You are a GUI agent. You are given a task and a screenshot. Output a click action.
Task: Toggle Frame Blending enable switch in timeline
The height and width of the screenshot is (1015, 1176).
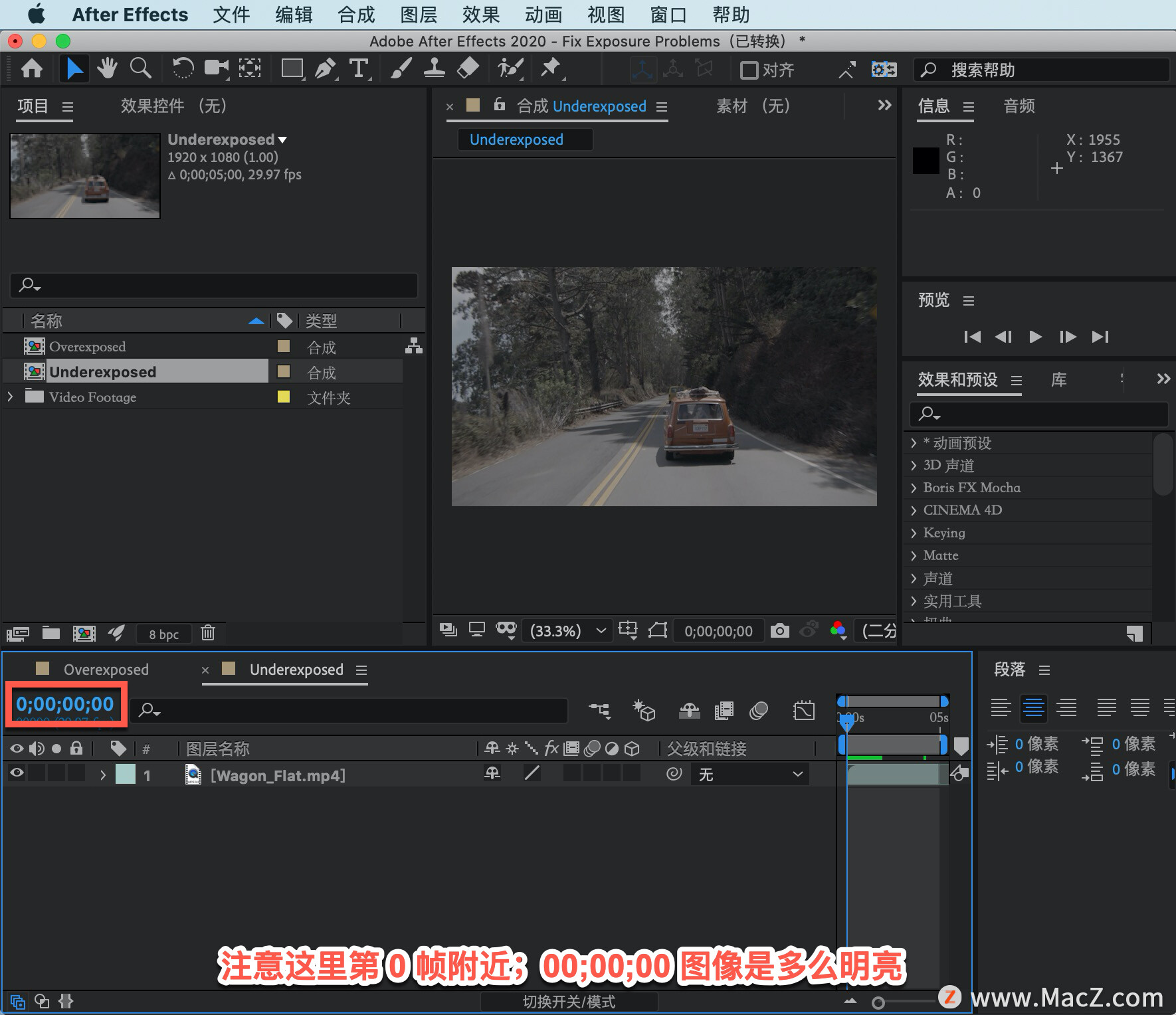click(x=724, y=711)
